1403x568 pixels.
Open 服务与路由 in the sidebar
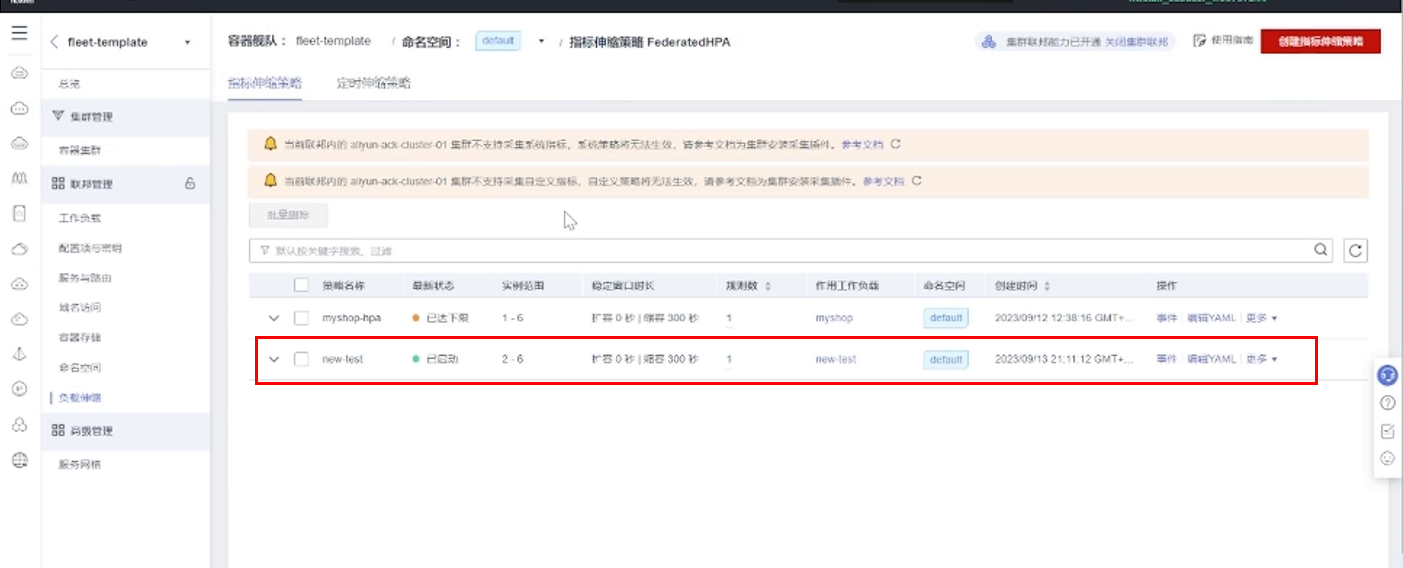click(84, 278)
